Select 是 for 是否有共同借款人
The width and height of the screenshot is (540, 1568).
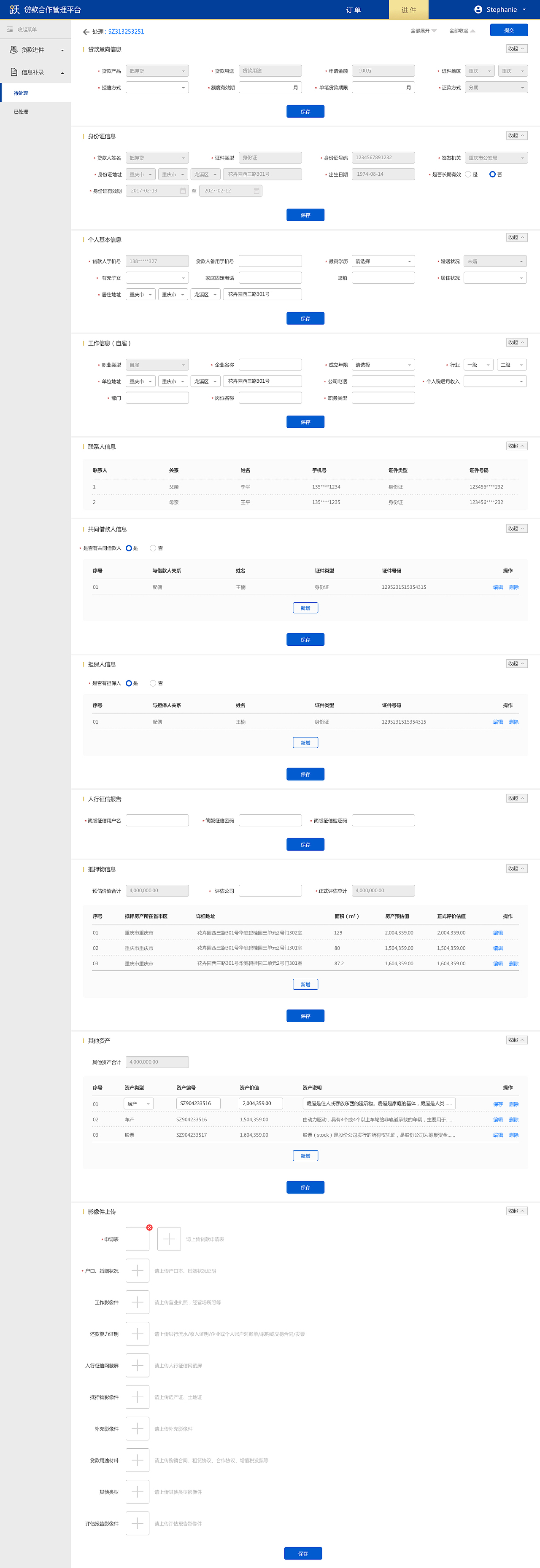tap(129, 548)
